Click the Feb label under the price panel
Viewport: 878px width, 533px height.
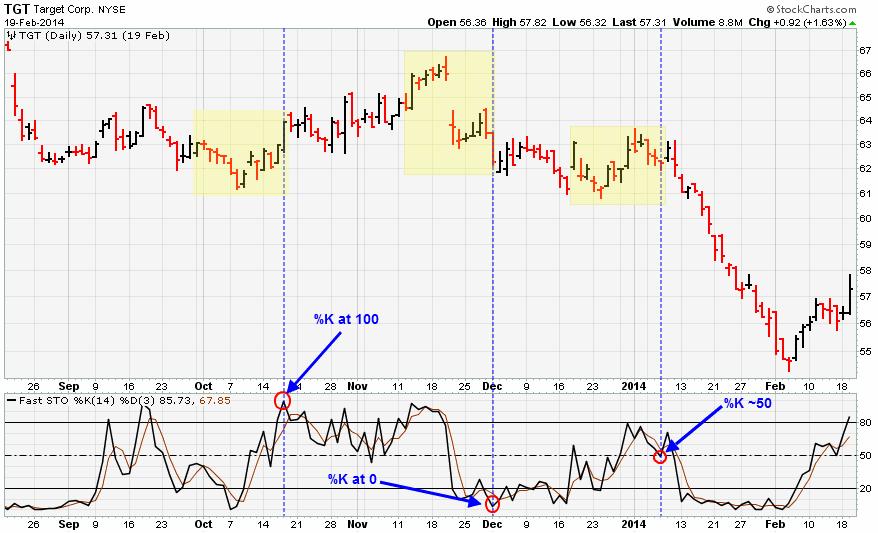pyautogui.click(x=775, y=386)
